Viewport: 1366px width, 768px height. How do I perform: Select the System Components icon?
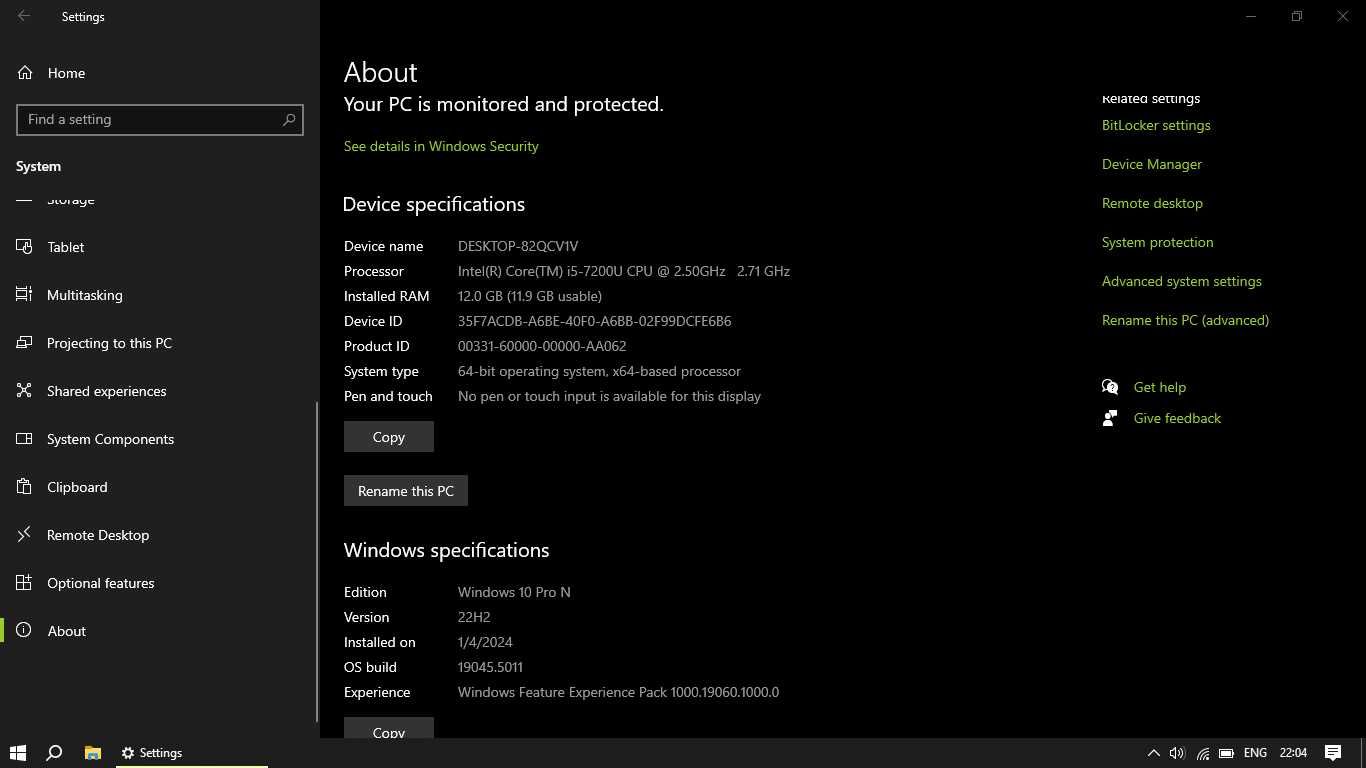[x=25, y=439]
